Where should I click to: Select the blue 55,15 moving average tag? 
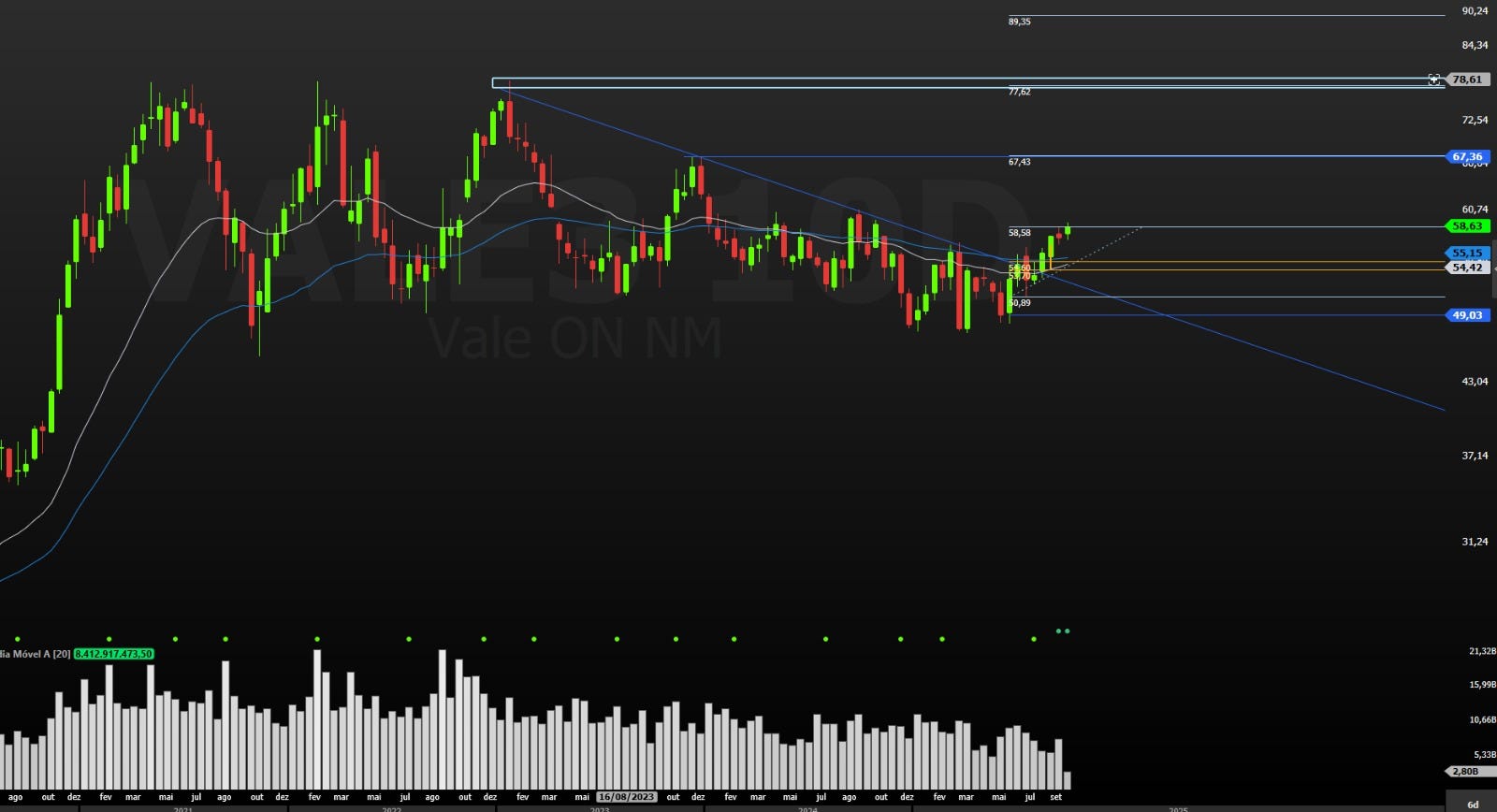tap(1468, 253)
